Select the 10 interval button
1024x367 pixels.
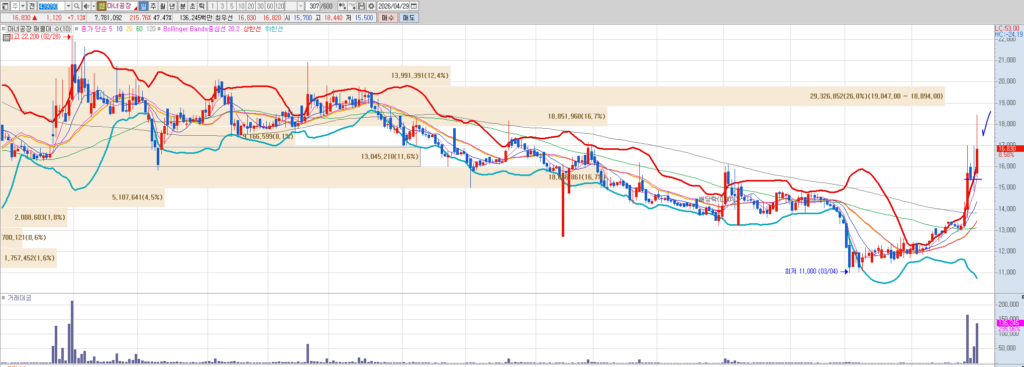click(242, 6)
